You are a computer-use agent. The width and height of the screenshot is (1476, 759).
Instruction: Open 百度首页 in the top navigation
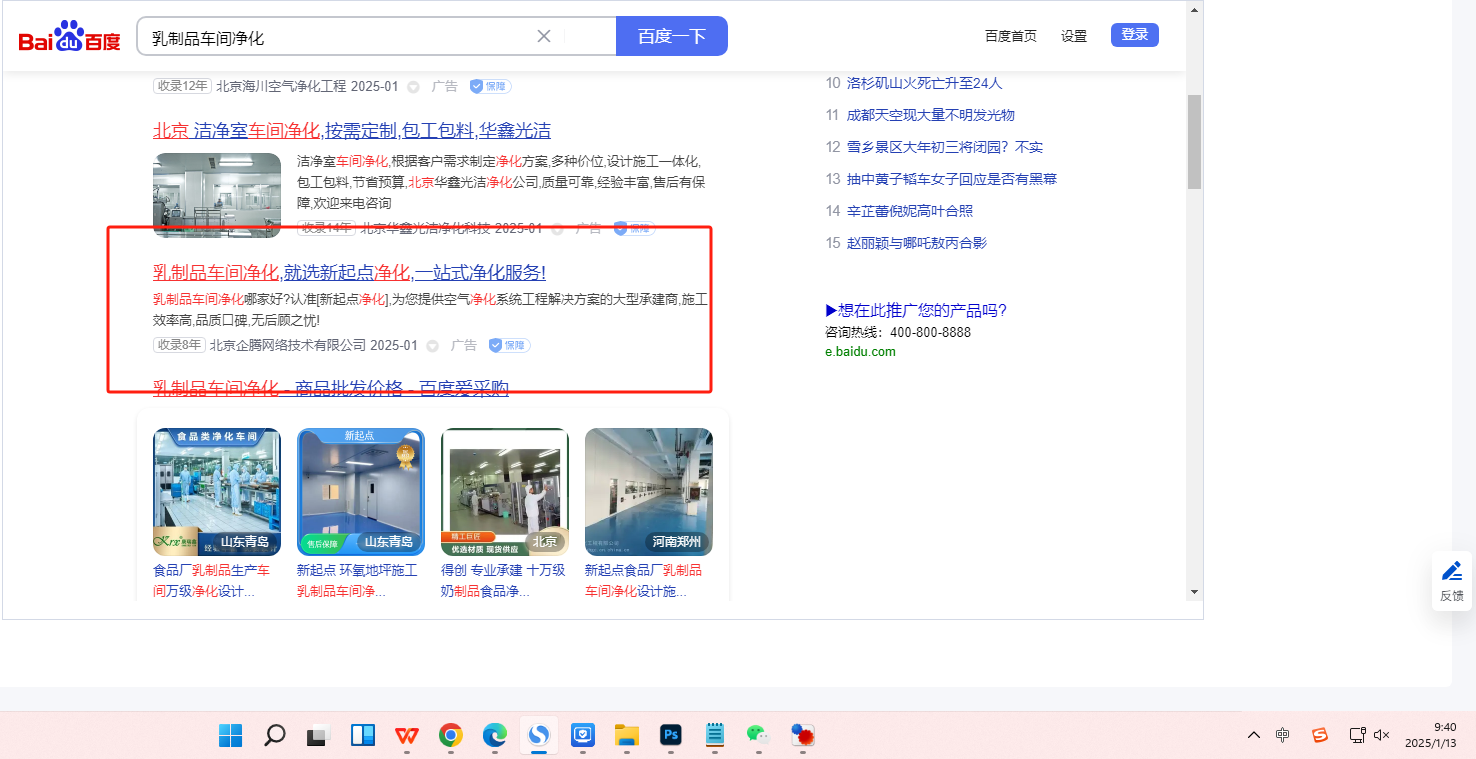(x=1010, y=36)
